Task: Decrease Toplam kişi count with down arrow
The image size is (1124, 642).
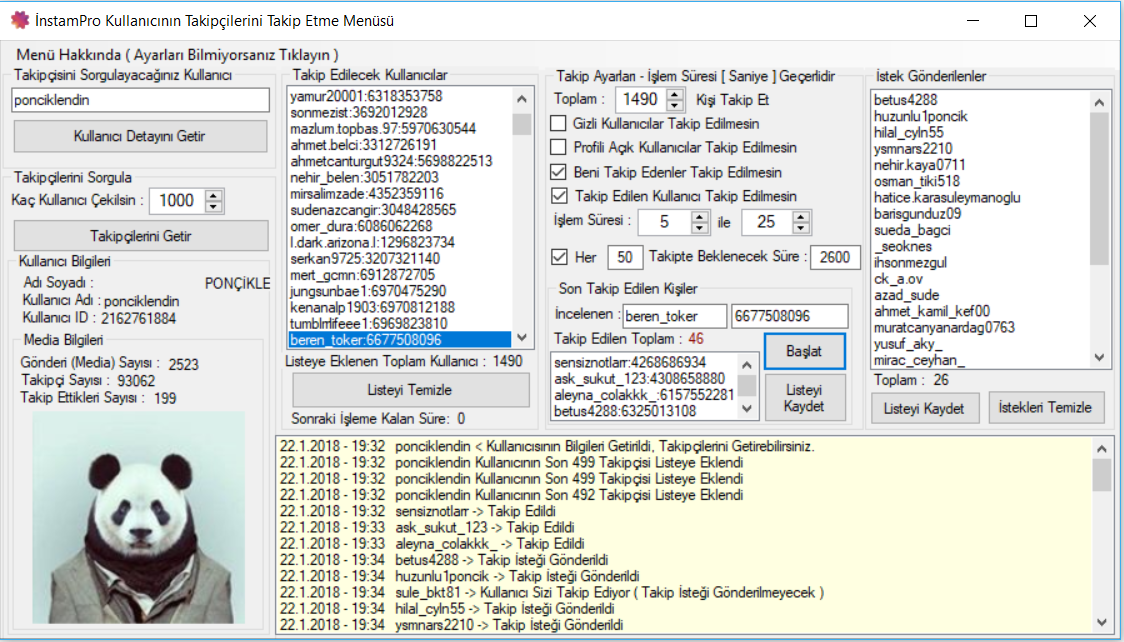Action: [x=675, y=105]
